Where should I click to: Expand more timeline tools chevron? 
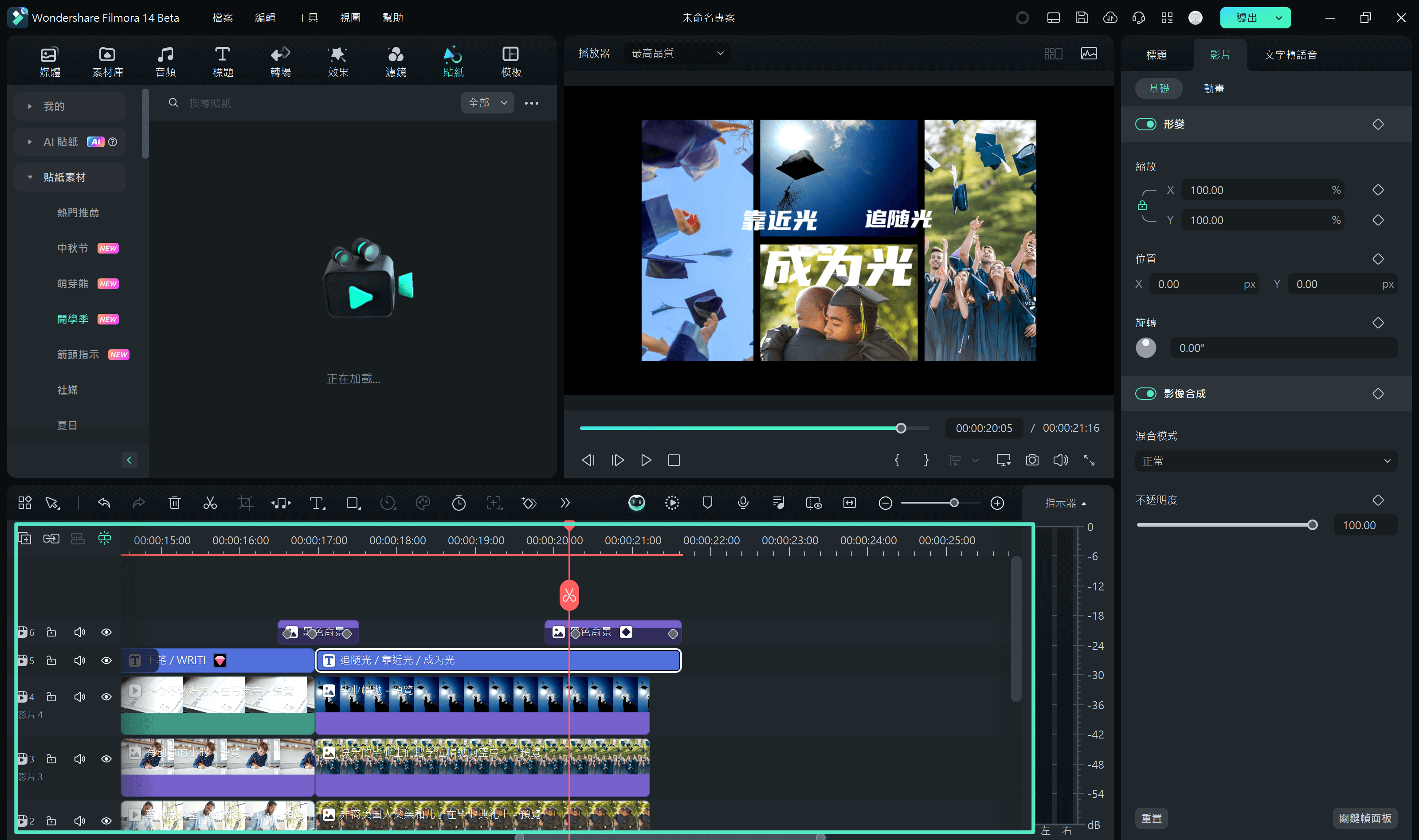click(564, 503)
